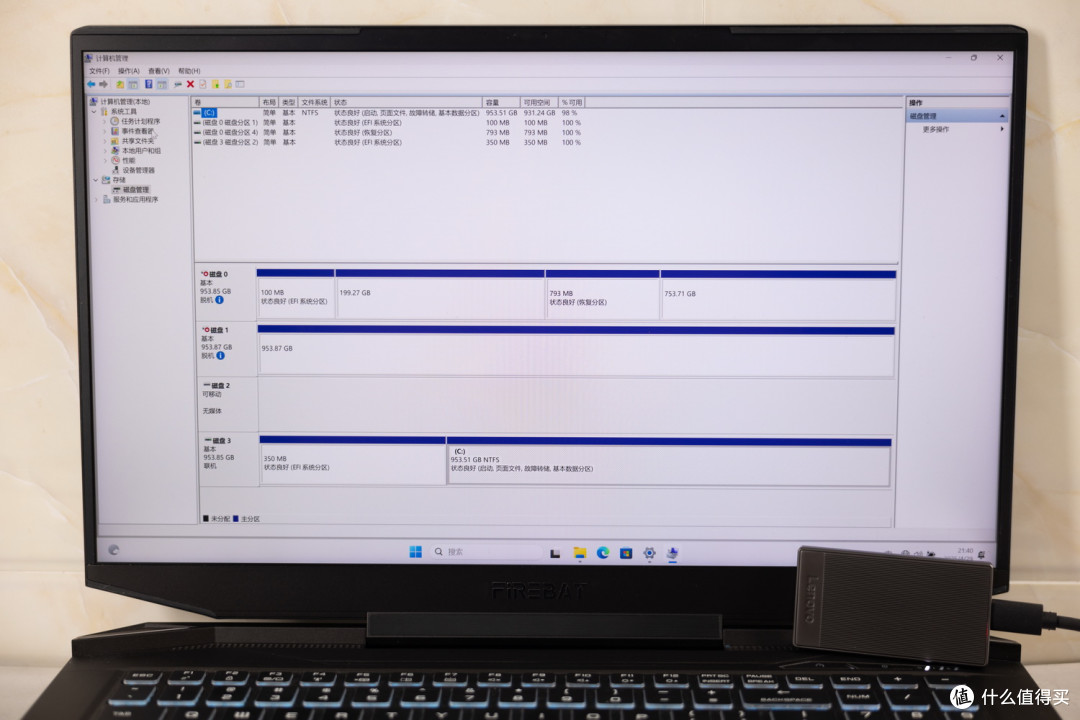Select the 953.87 GB partition on 磁盘 1
1080x720 pixels.
click(576, 351)
